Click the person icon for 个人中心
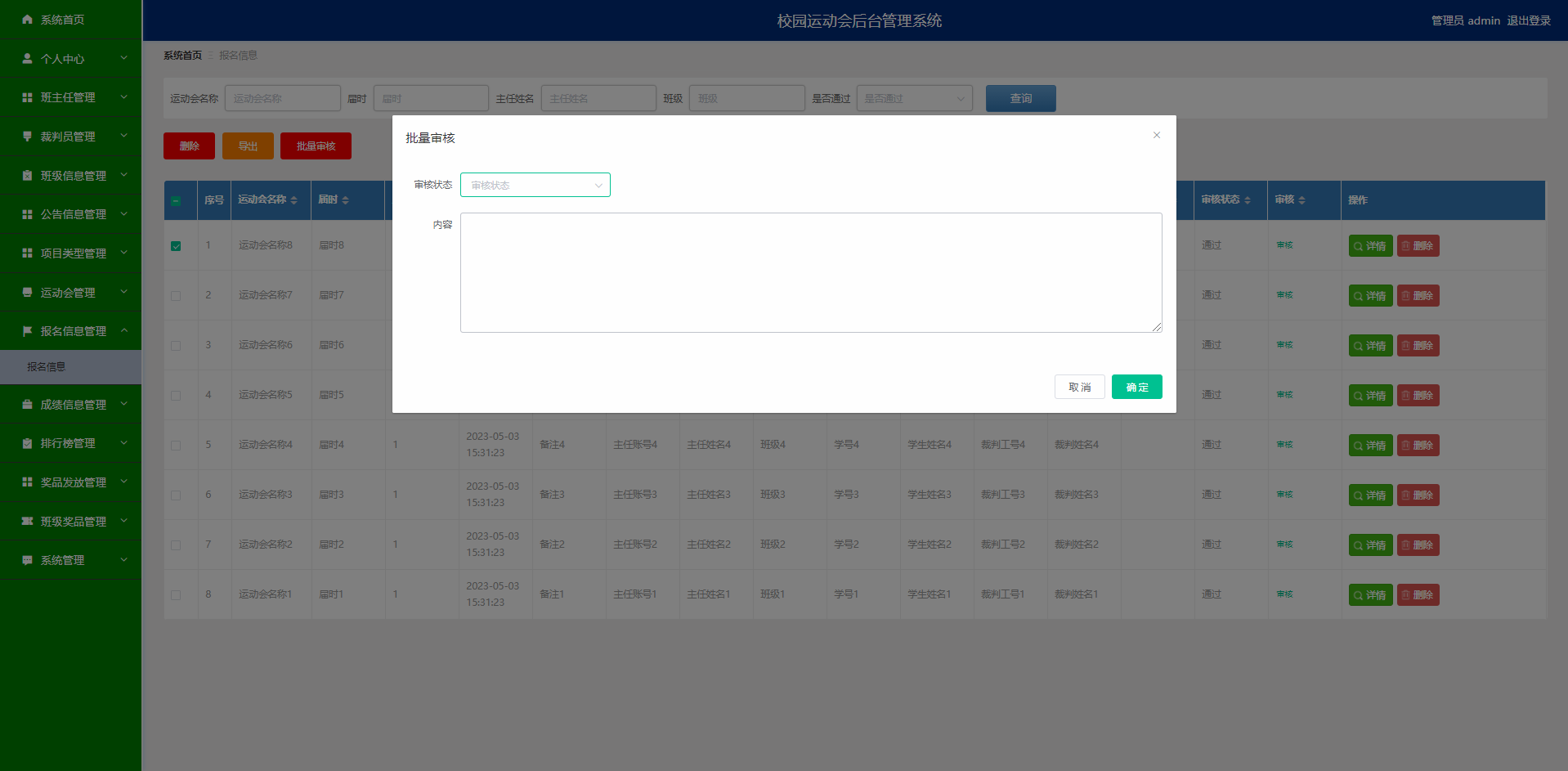1568x771 pixels. coord(27,58)
